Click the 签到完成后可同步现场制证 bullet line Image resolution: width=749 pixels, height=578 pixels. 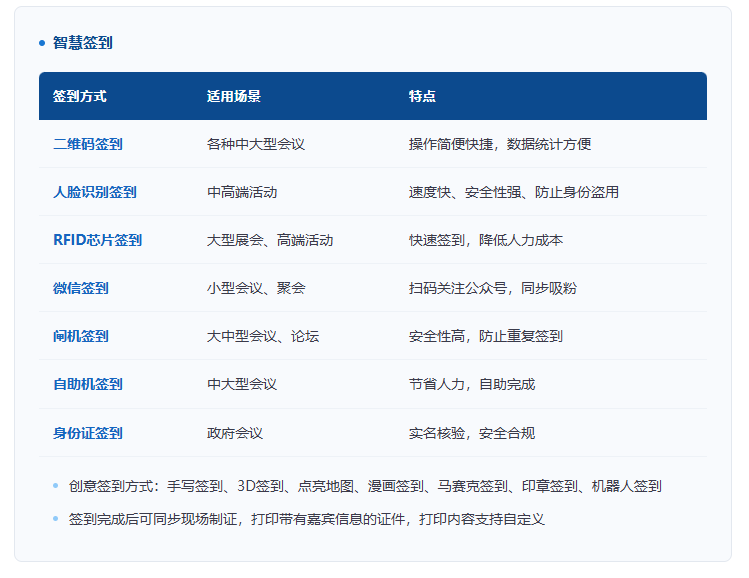tap(307, 519)
